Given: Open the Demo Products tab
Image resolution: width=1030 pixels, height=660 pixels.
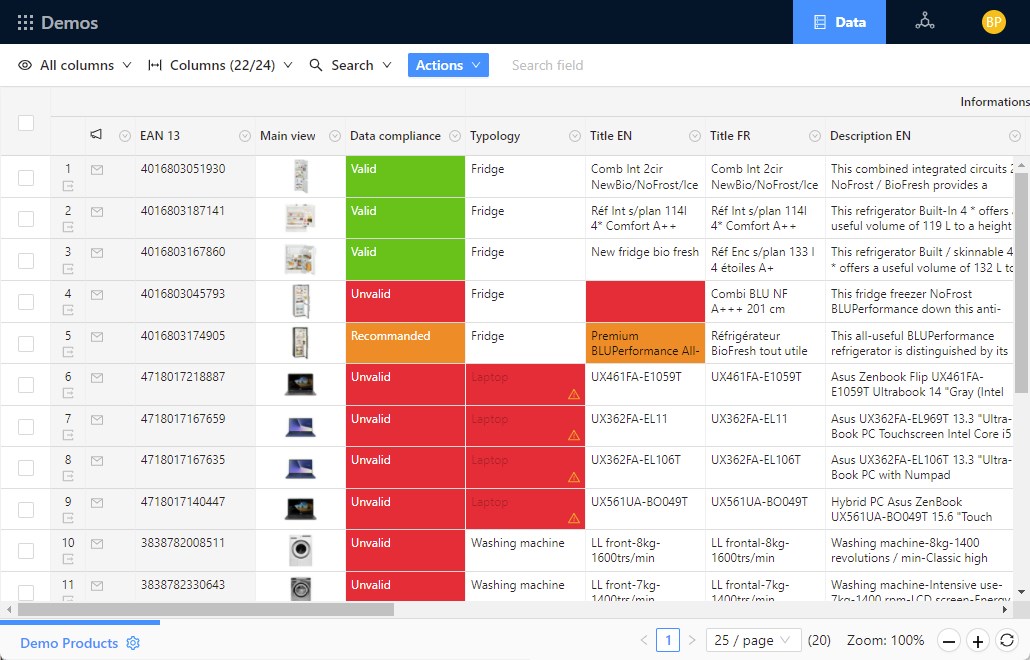Looking at the screenshot, I should (x=69, y=643).
